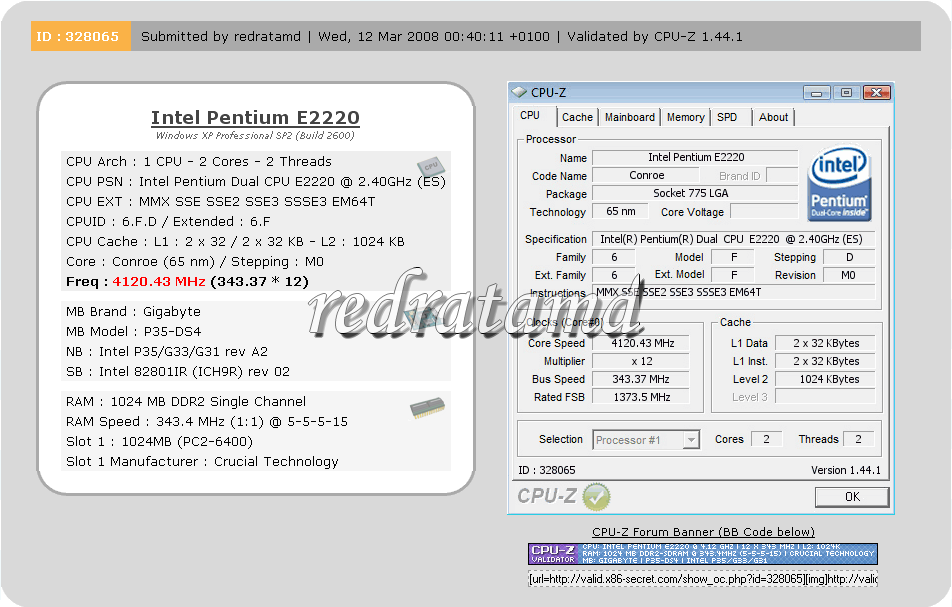Click the Cores count field
This screenshot has width=952, height=607.
click(766, 439)
